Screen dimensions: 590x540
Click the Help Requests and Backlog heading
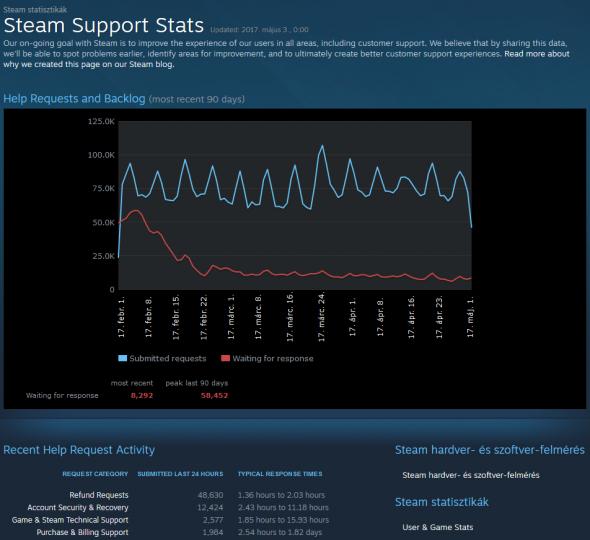(74, 98)
